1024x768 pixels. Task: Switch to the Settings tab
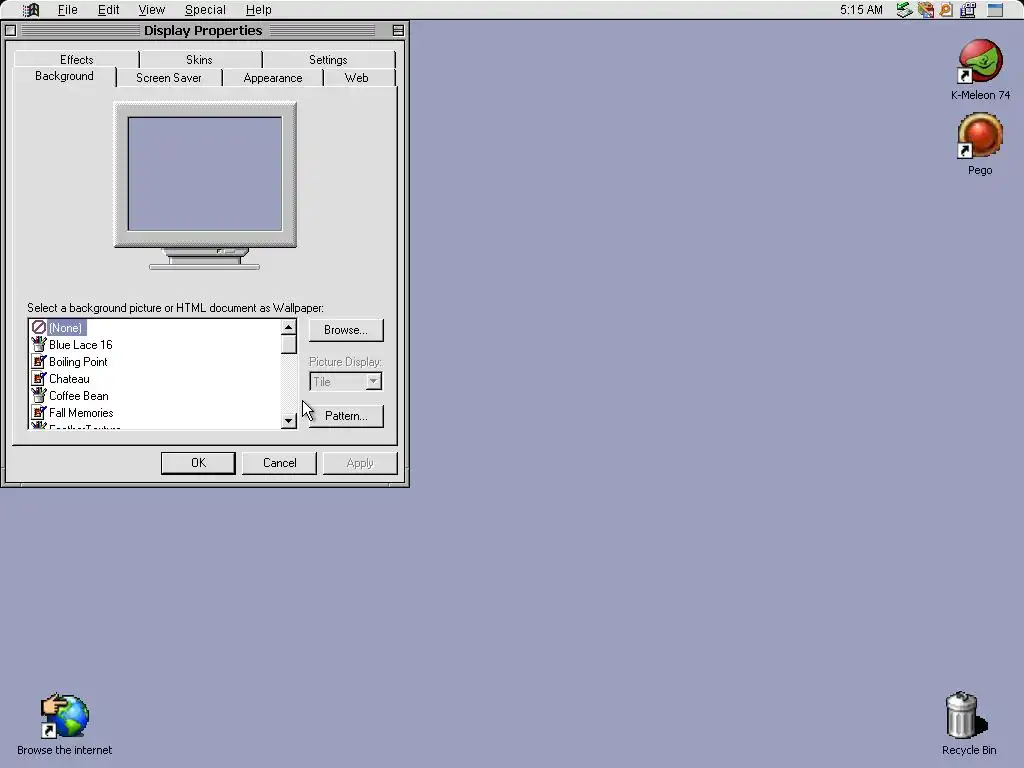[328, 59]
